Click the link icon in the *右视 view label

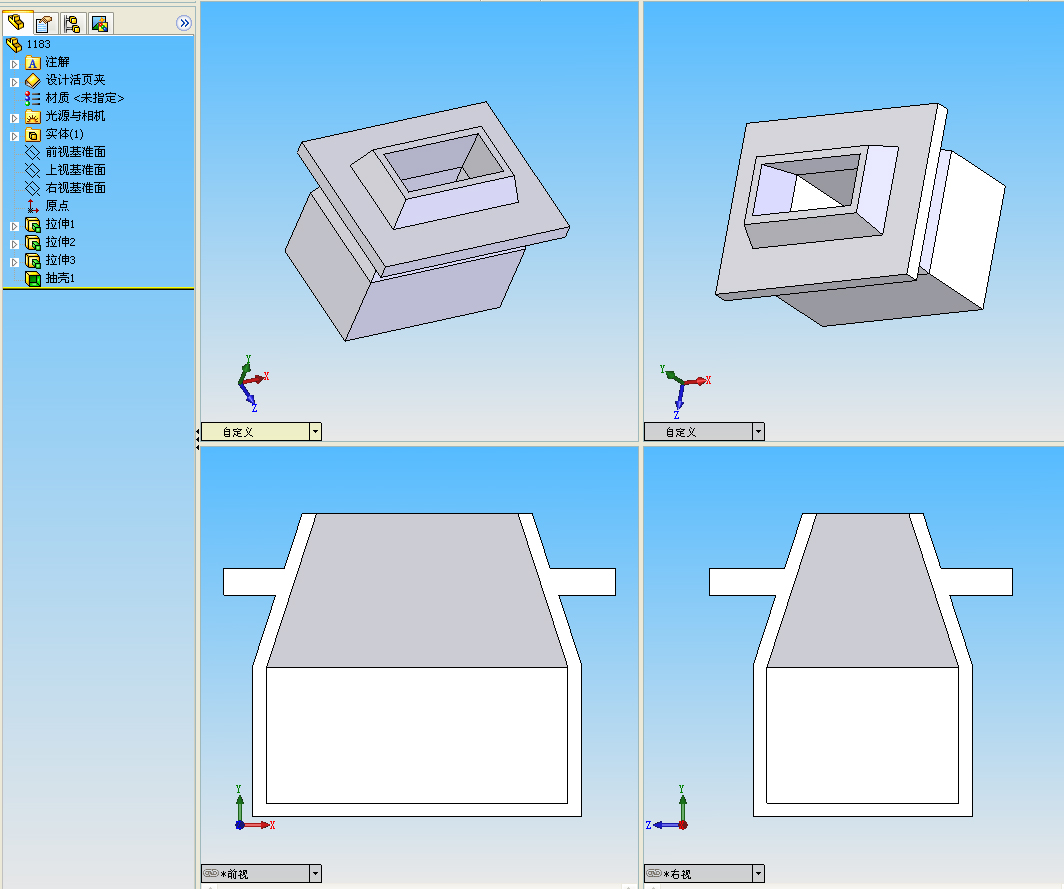pyautogui.click(x=653, y=873)
